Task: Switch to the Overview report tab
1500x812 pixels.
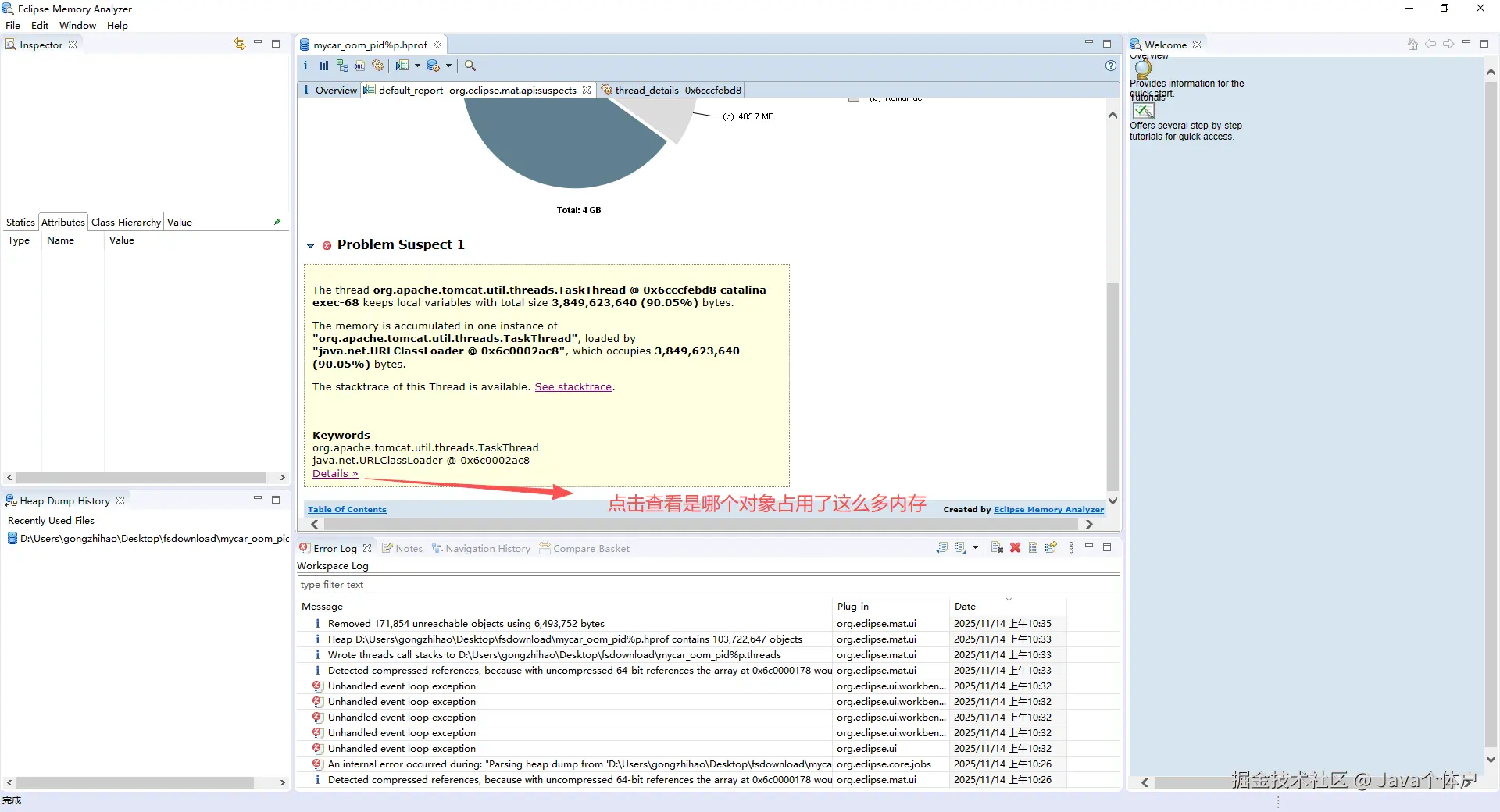Action: tap(330, 90)
